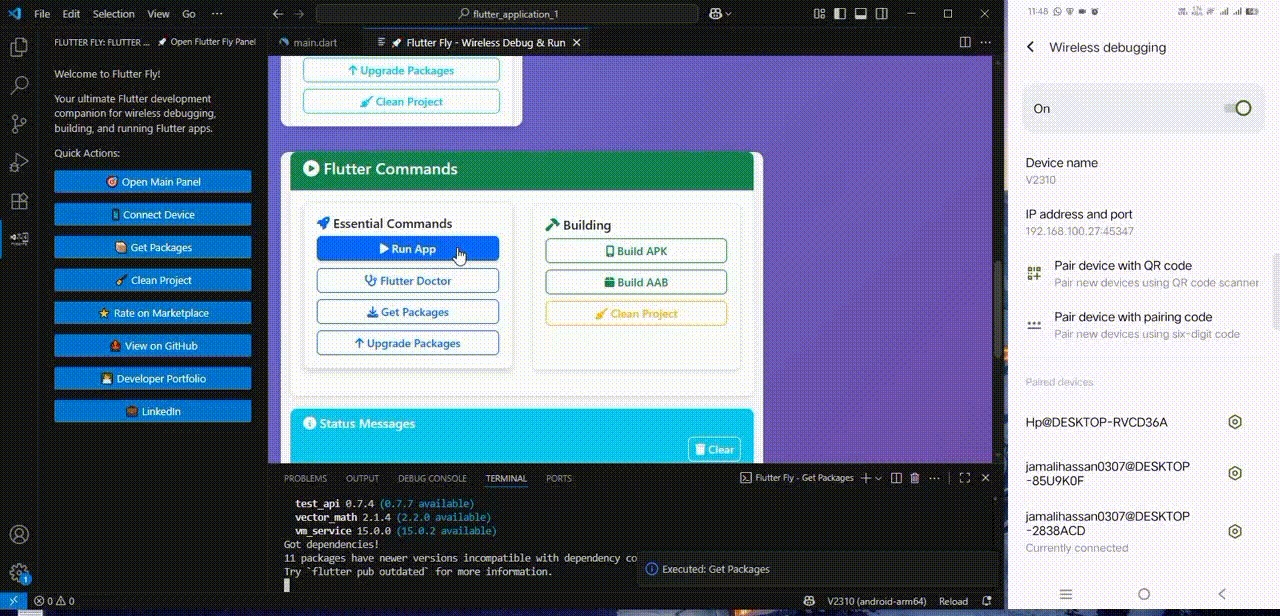Image resolution: width=1280 pixels, height=616 pixels.
Task: Turn off the Wireless debugging switch
Action: click(x=1238, y=108)
